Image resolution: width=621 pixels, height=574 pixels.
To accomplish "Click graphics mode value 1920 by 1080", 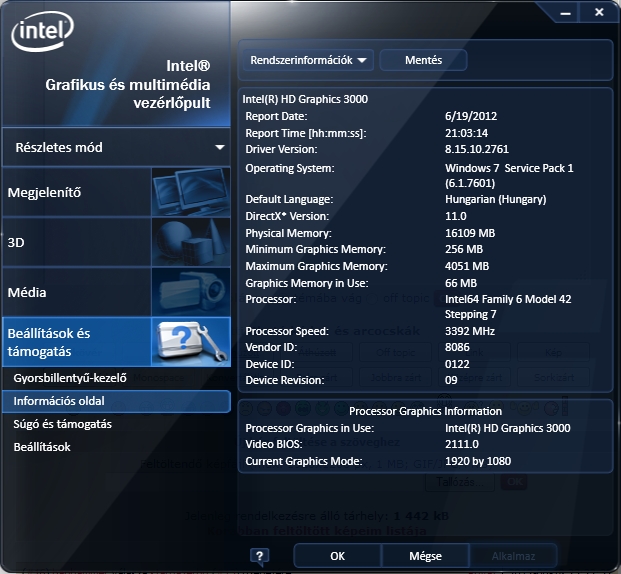I will tap(478, 461).
